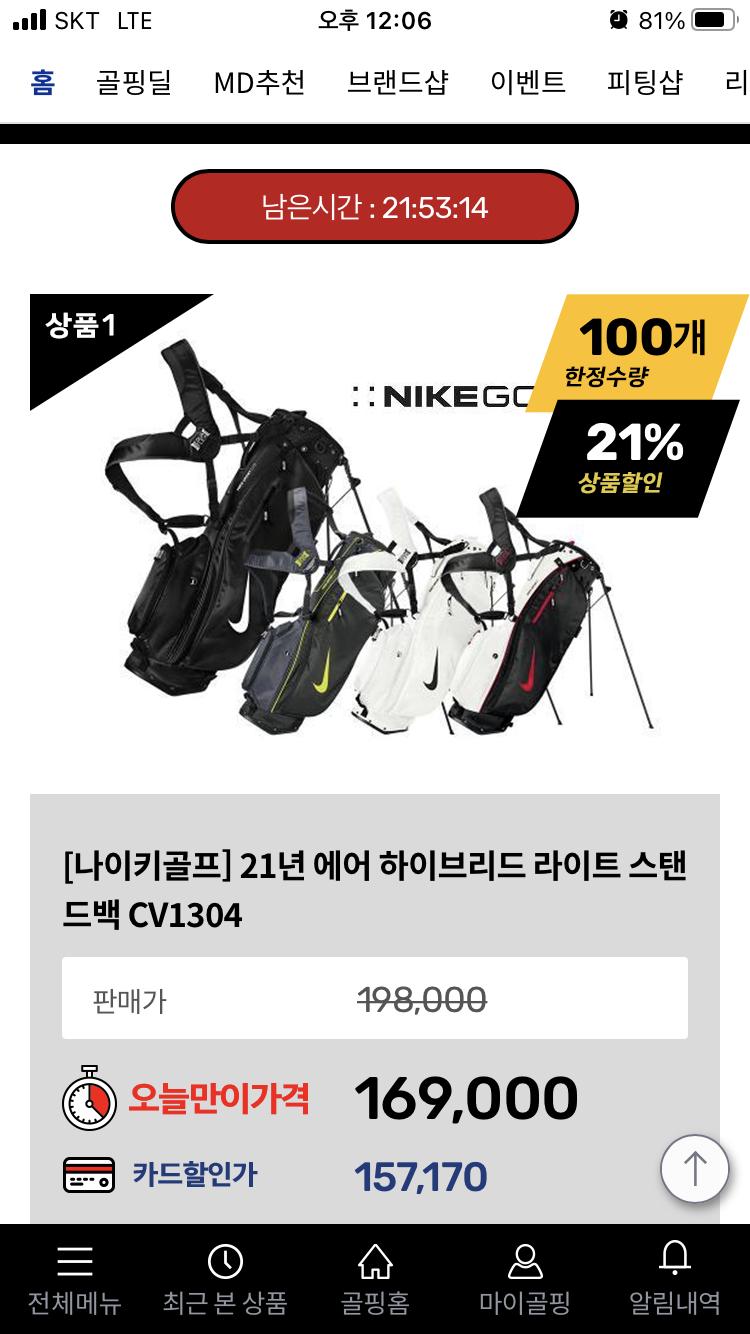Screen dimensions: 750x1334
Task: Open the 전체메뉴 hamburger icon
Action: pyautogui.click(x=75, y=1262)
